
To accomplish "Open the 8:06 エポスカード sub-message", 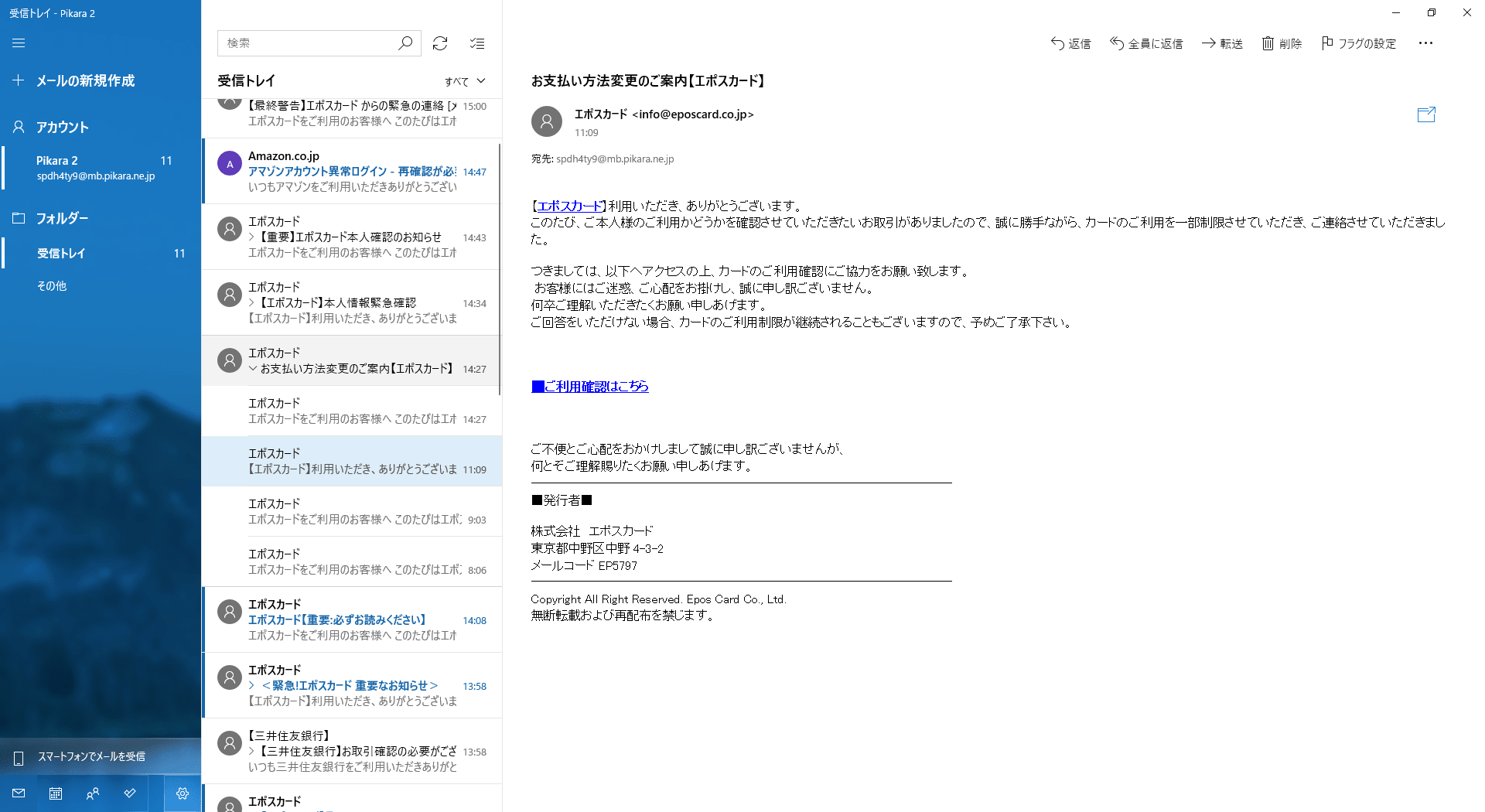I will [352, 562].
